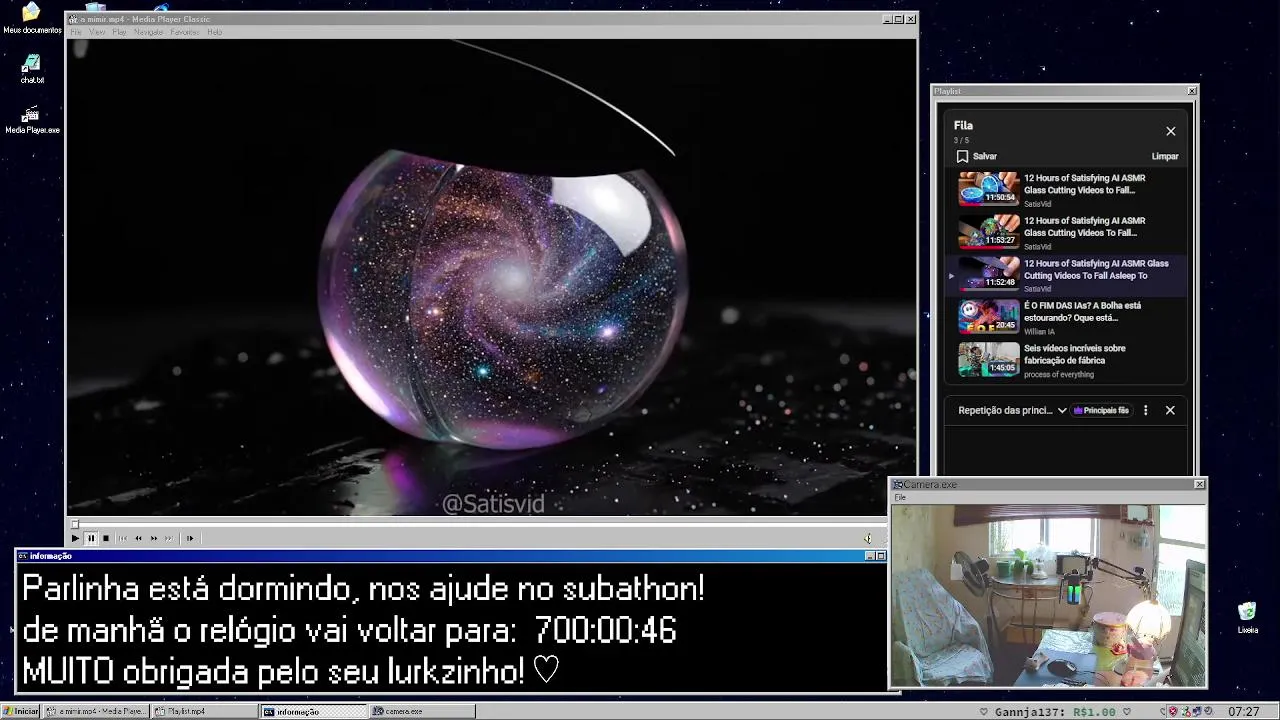Skip to the next track
The height and width of the screenshot is (720, 1280).
coord(169,538)
